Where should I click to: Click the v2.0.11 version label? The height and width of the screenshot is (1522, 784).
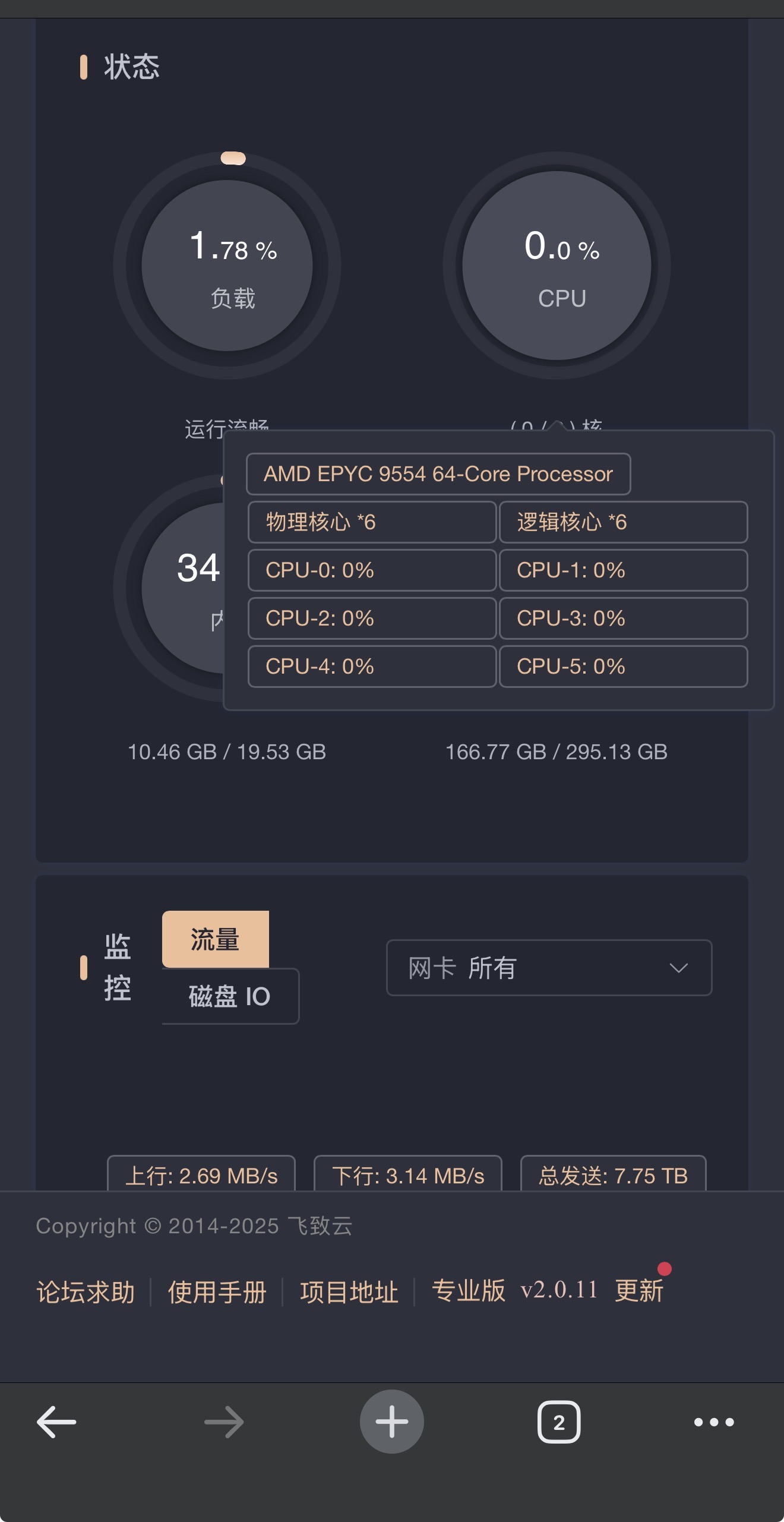tap(559, 1290)
